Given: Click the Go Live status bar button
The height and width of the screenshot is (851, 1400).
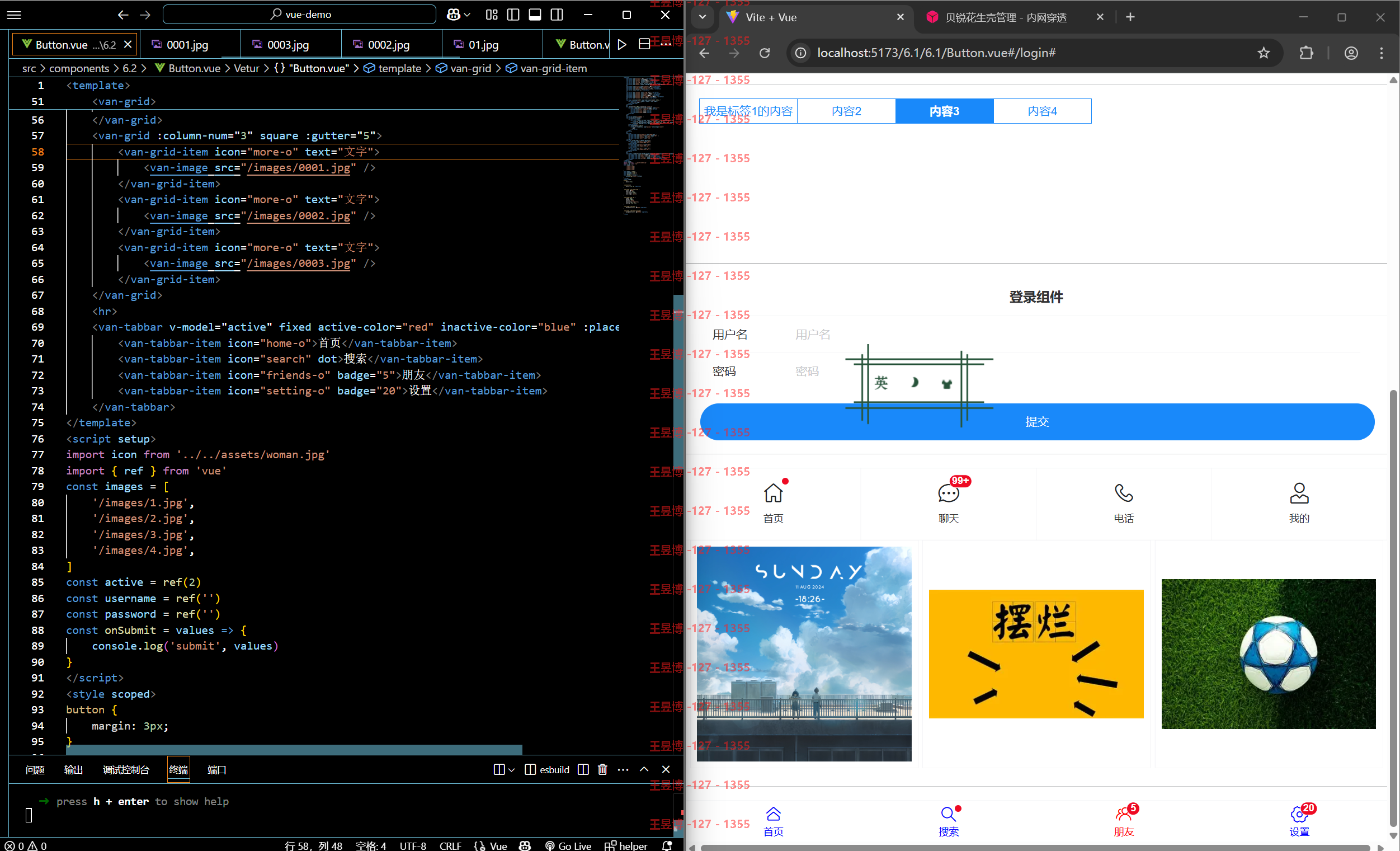Looking at the screenshot, I should pos(568,845).
